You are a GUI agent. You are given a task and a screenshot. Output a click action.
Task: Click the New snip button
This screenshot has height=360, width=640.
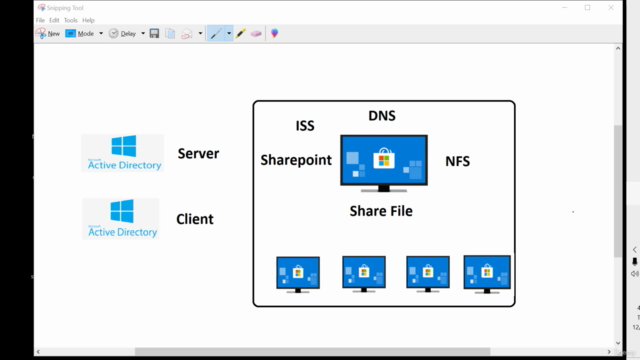[x=48, y=33]
